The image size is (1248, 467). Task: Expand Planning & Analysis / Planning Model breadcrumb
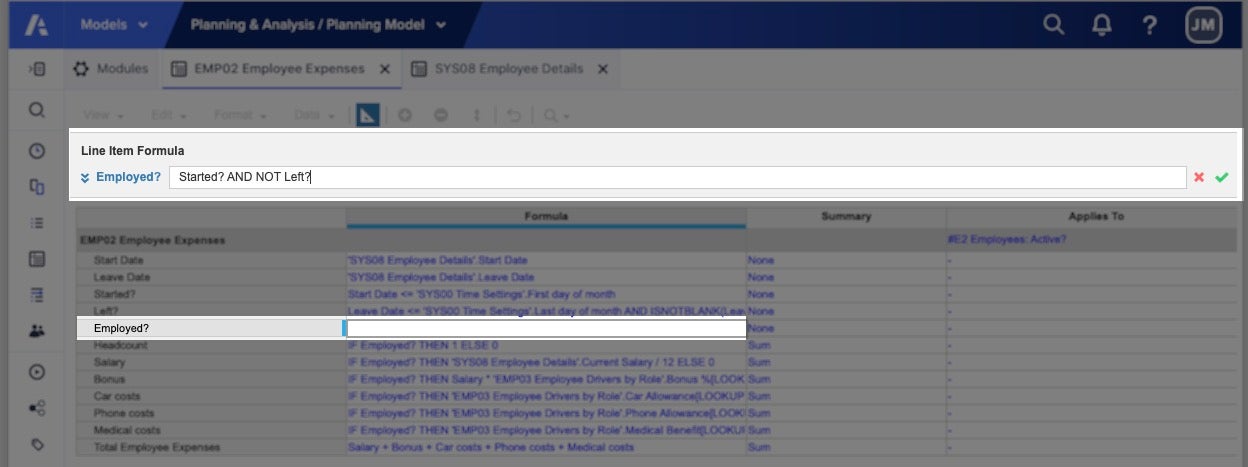click(318, 24)
